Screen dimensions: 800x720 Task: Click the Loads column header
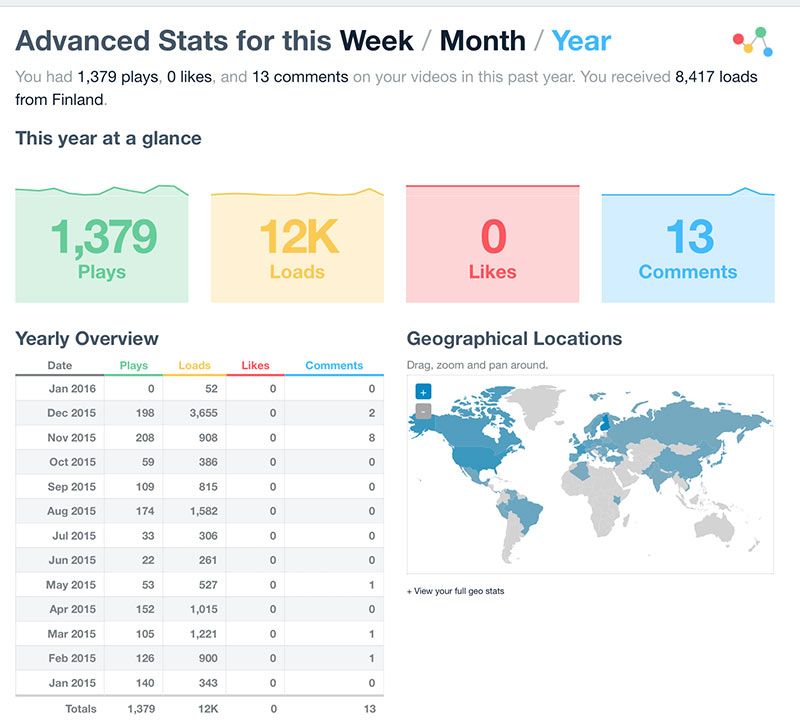click(x=194, y=366)
